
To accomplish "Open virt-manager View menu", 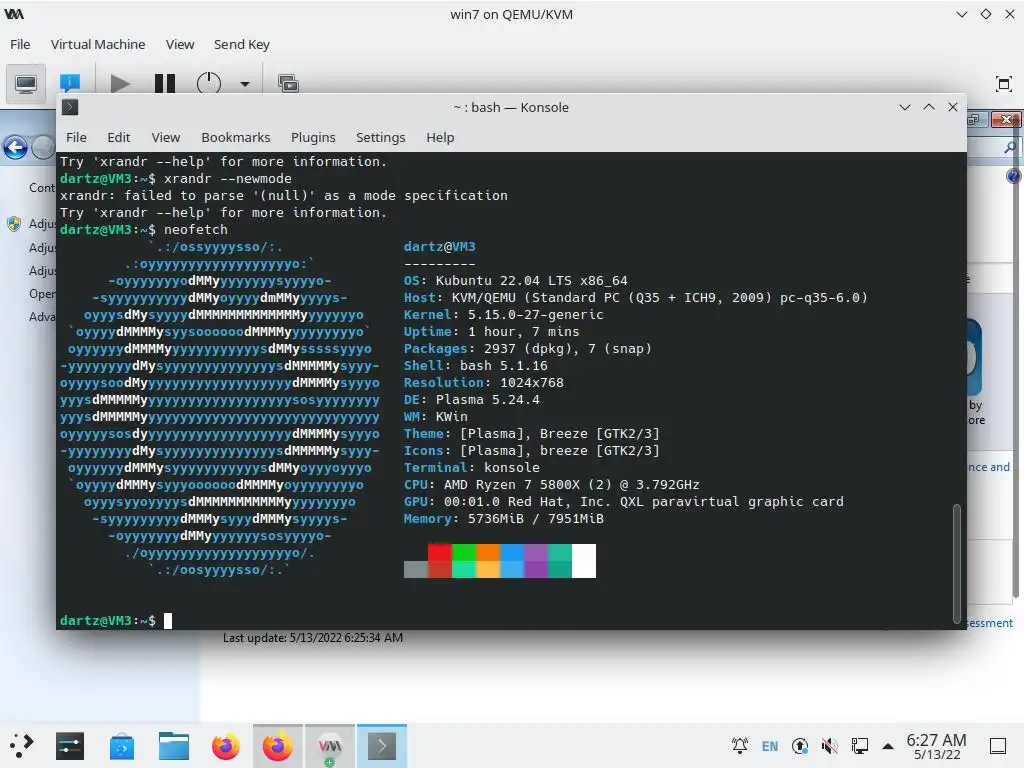I will [x=180, y=44].
